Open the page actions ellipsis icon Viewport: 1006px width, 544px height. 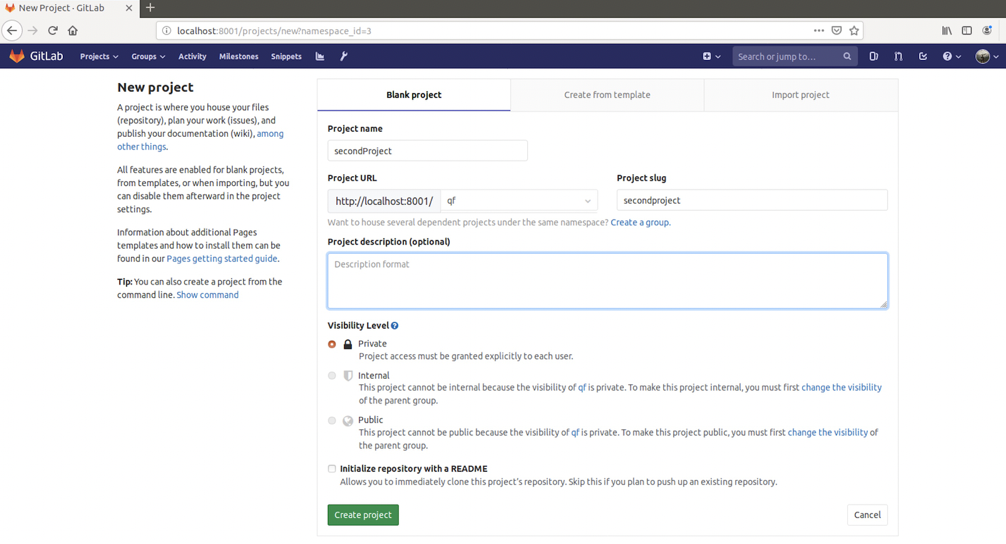click(819, 30)
